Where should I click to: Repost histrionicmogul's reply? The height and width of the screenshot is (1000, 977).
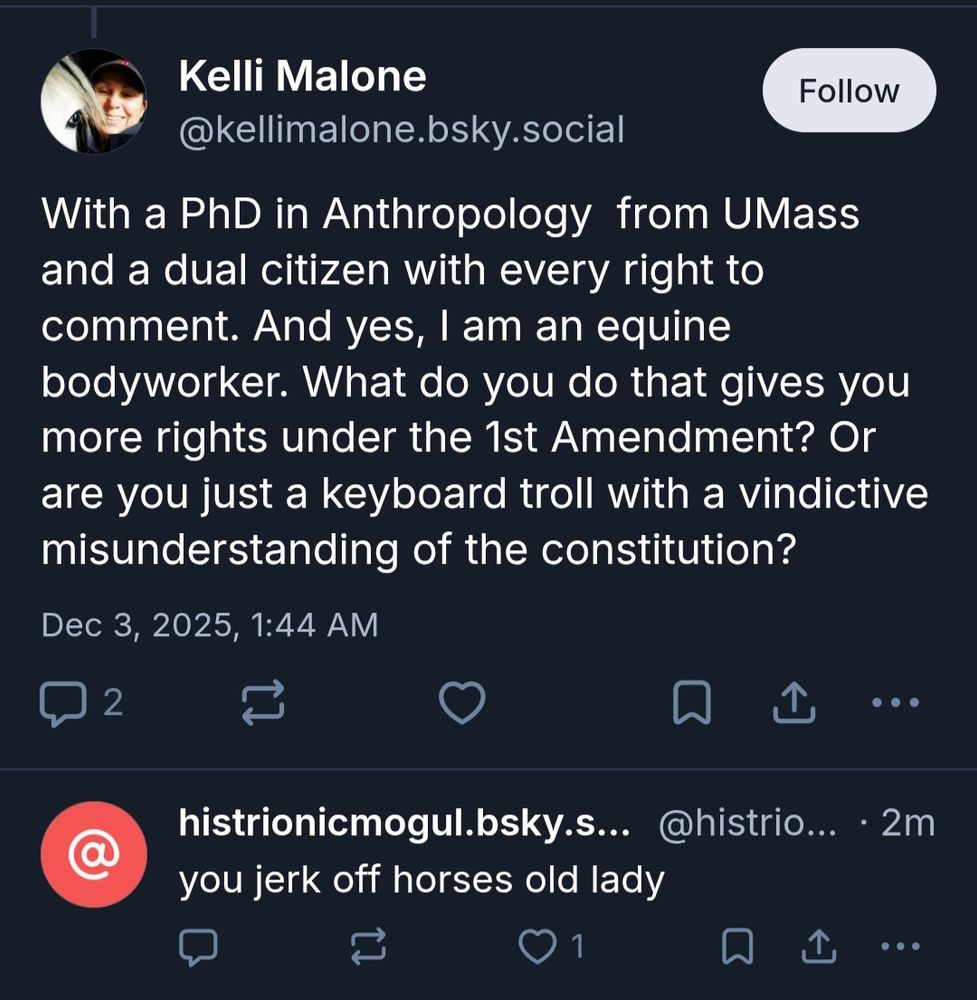tap(369, 945)
